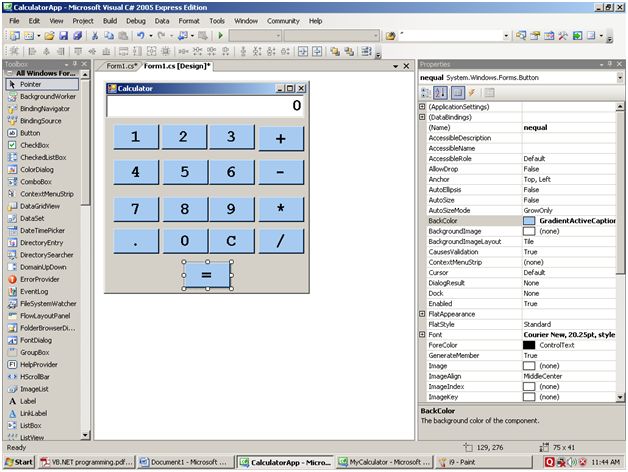Open the Undo history dropdown arrow
Screen dimensions: 628x472
[151, 36]
